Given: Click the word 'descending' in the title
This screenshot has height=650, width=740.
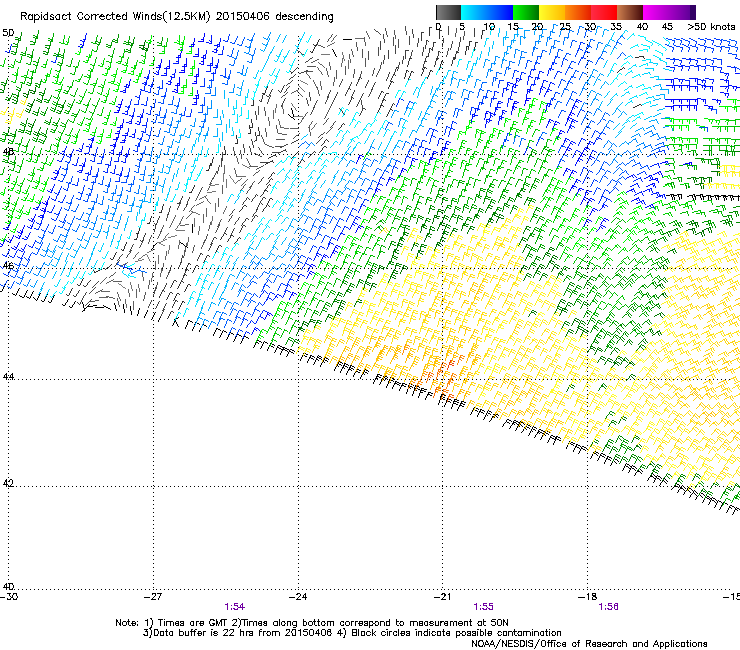Looking at the screenshot, I should [304, 17].
